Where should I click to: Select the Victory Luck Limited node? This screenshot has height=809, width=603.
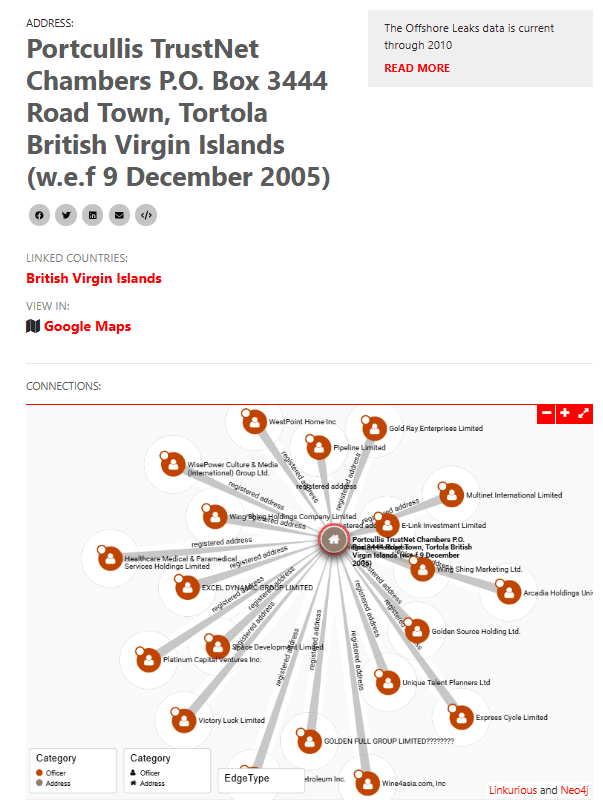[183, 720]
